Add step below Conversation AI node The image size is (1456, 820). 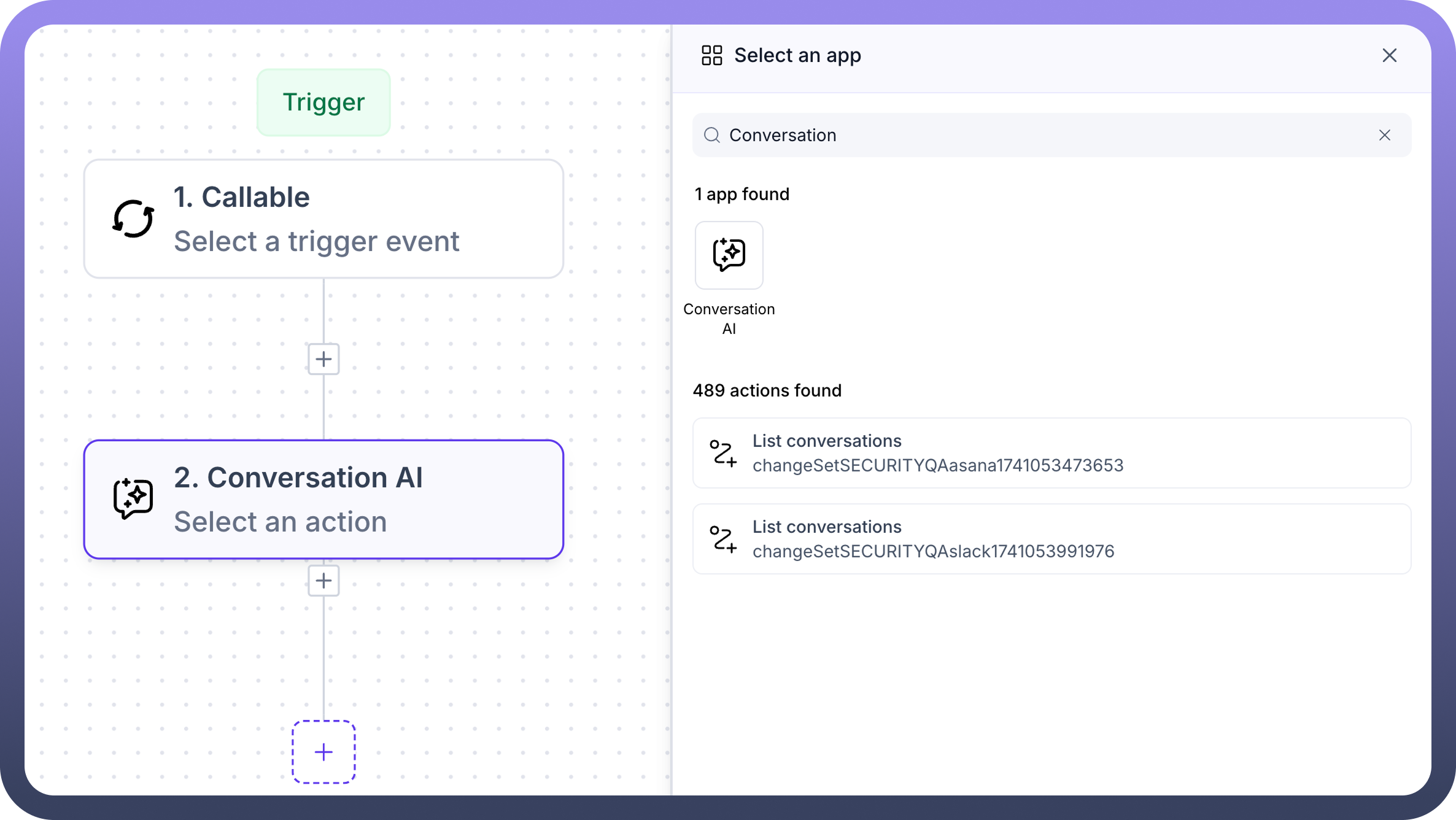point(323,581)
